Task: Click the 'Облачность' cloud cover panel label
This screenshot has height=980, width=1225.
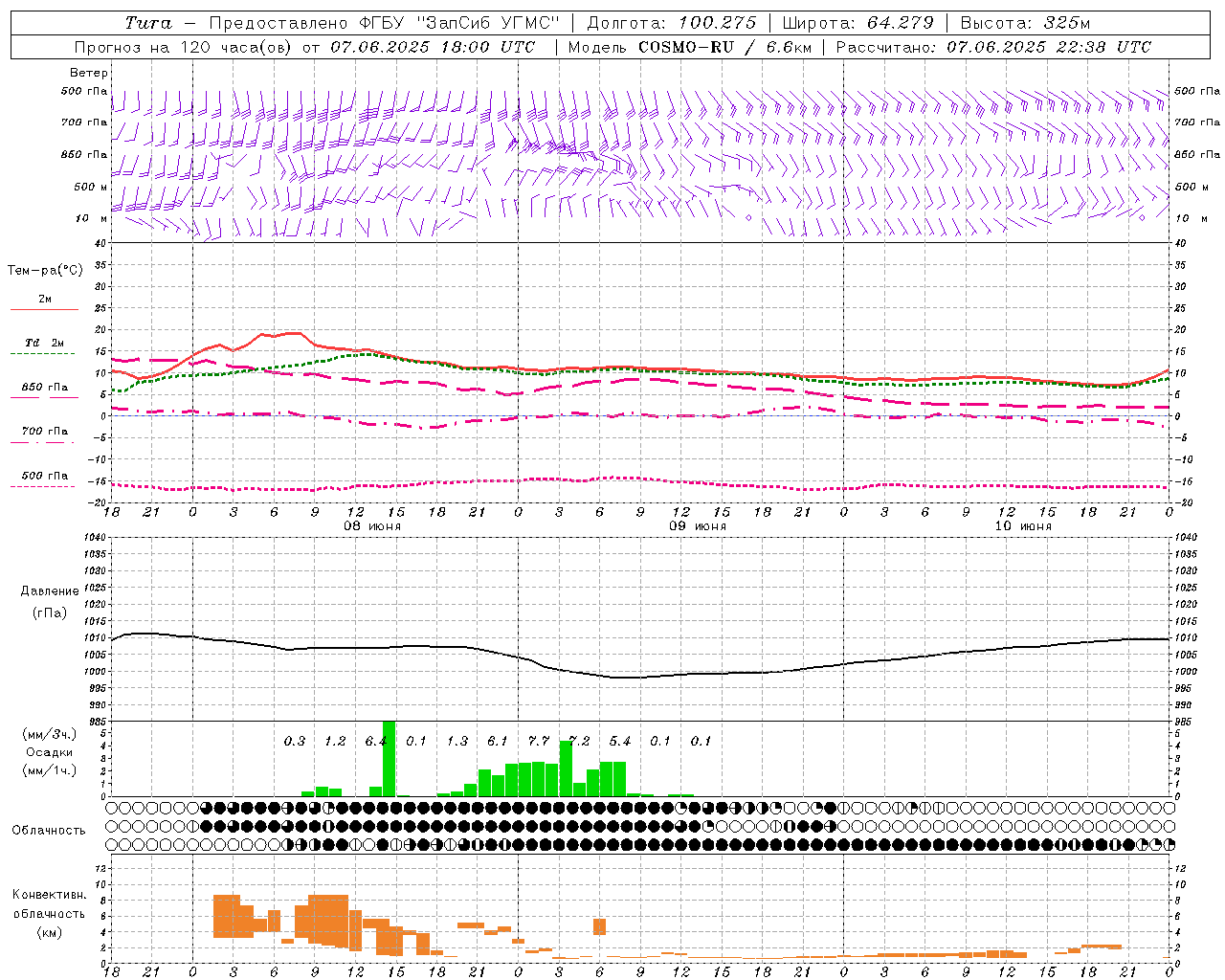Action: [49, 831]
